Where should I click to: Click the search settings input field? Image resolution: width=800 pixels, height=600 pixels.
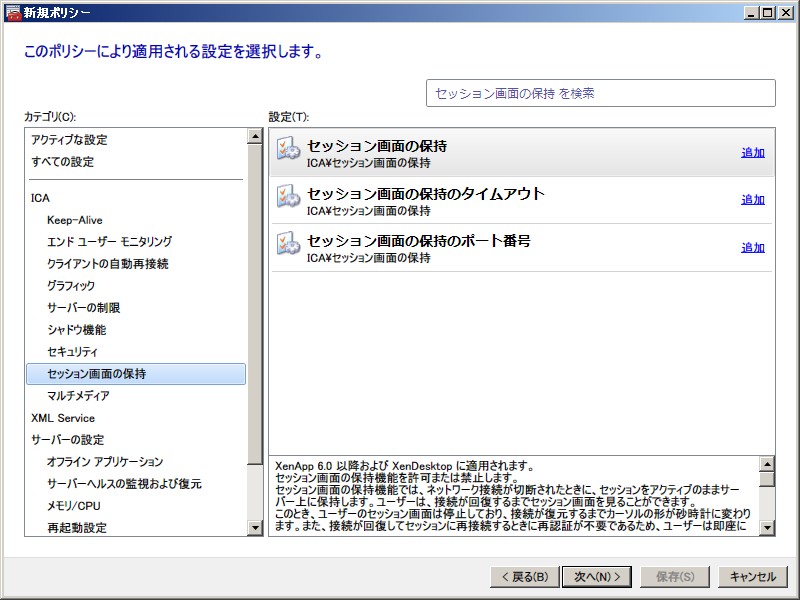coord(600,93)
